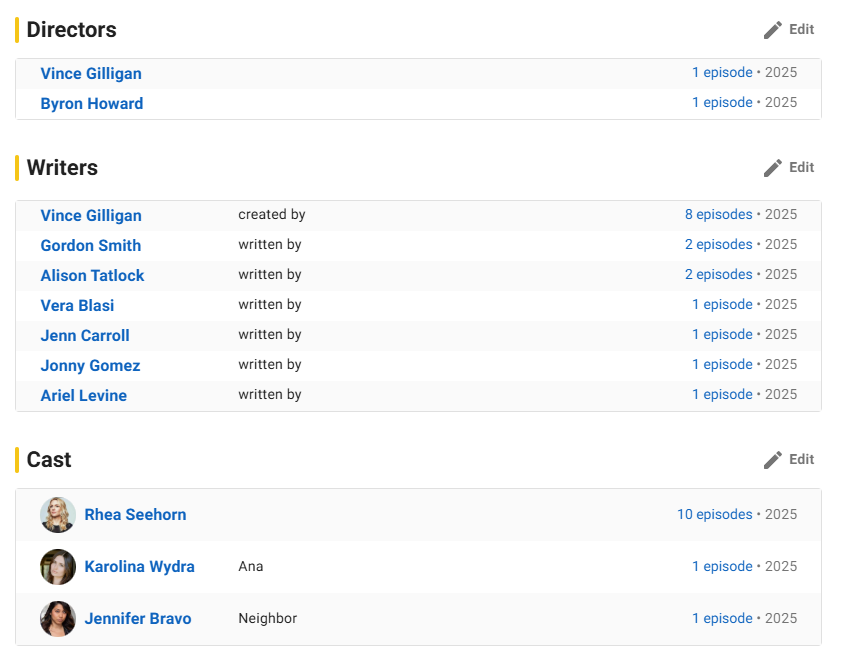Click "written by" in Gordon Smith's row
Screen dimensions: 855x660
pyautogui.click(x=270, y=245)
